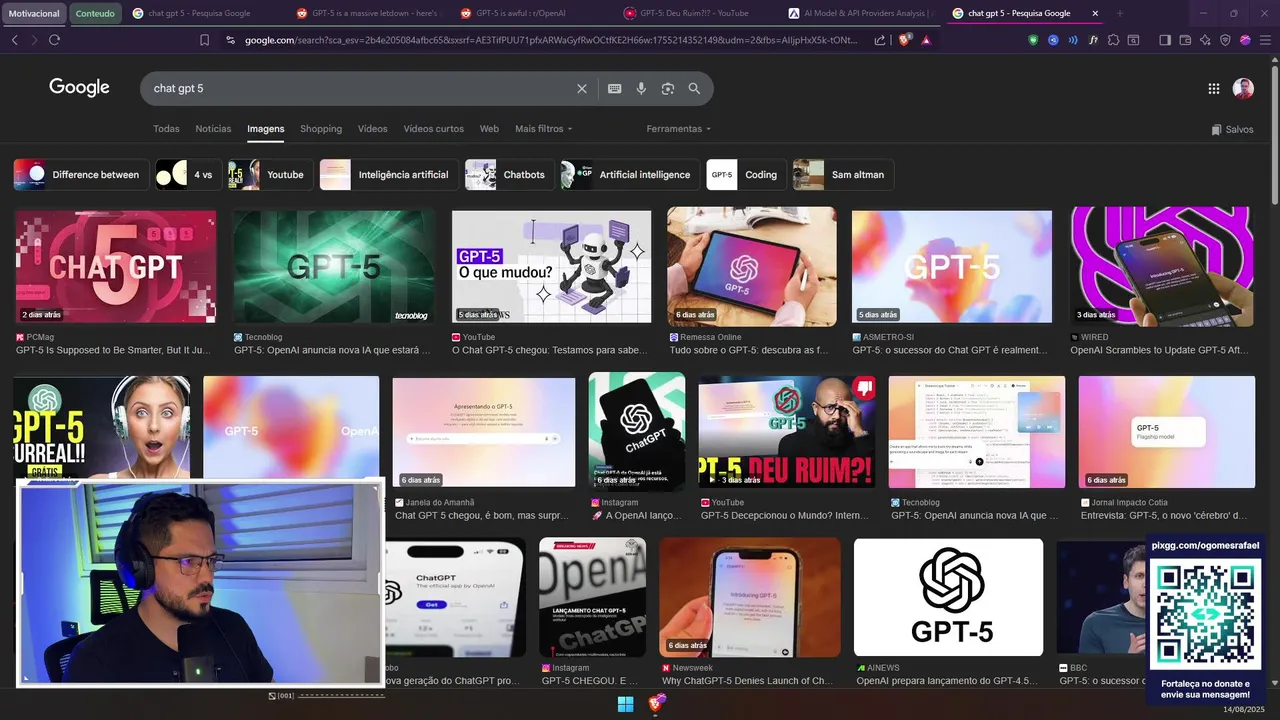The height and width of the screenshot is (720, 1280).
Task: Search by image with the Google Lens icon
Action: click(x=668, y=88)
